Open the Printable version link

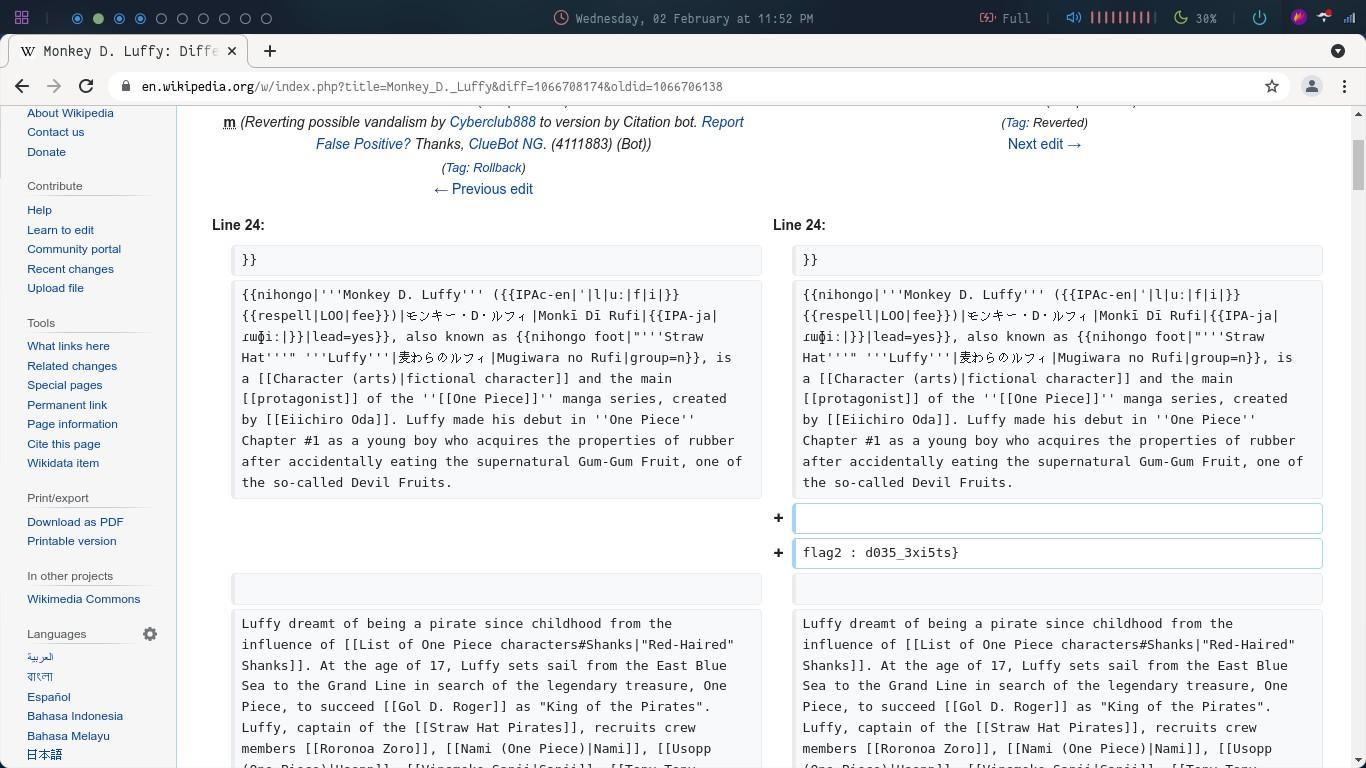(x=72, y=541)
